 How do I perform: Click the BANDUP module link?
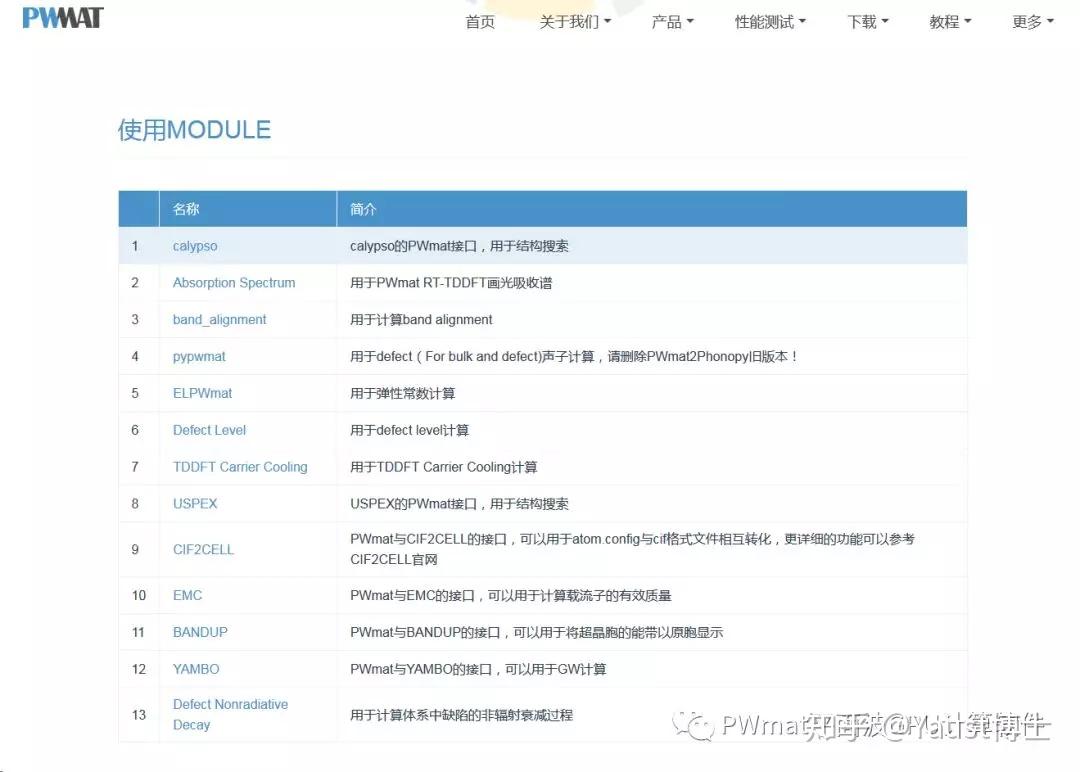coord(200,632)
